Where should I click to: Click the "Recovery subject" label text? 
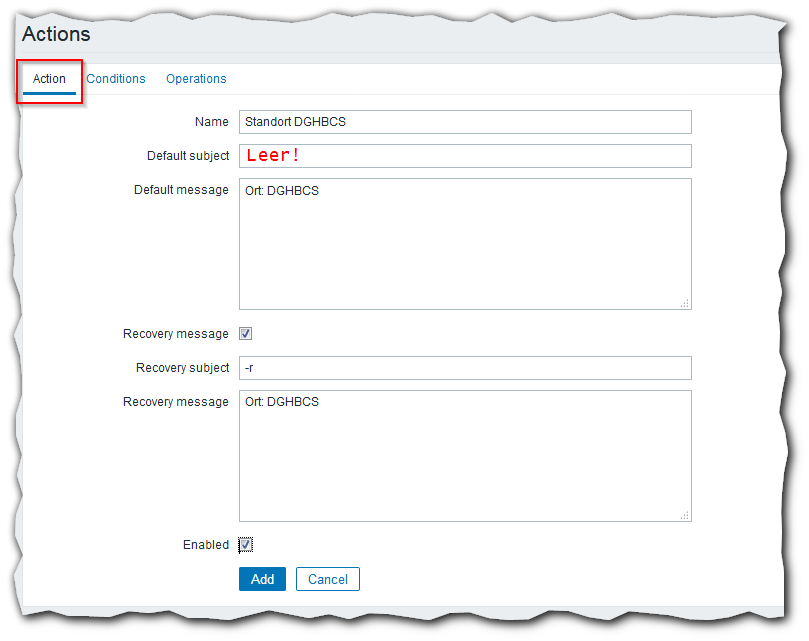(x=182, y=368)
